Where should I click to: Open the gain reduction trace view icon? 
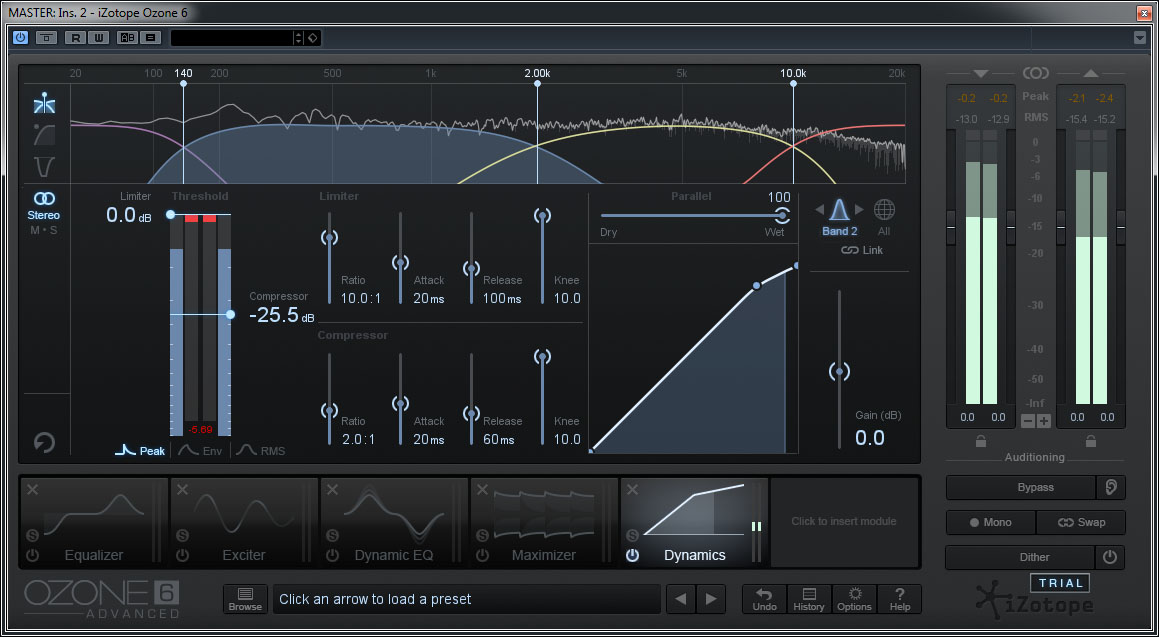point(44,134)
